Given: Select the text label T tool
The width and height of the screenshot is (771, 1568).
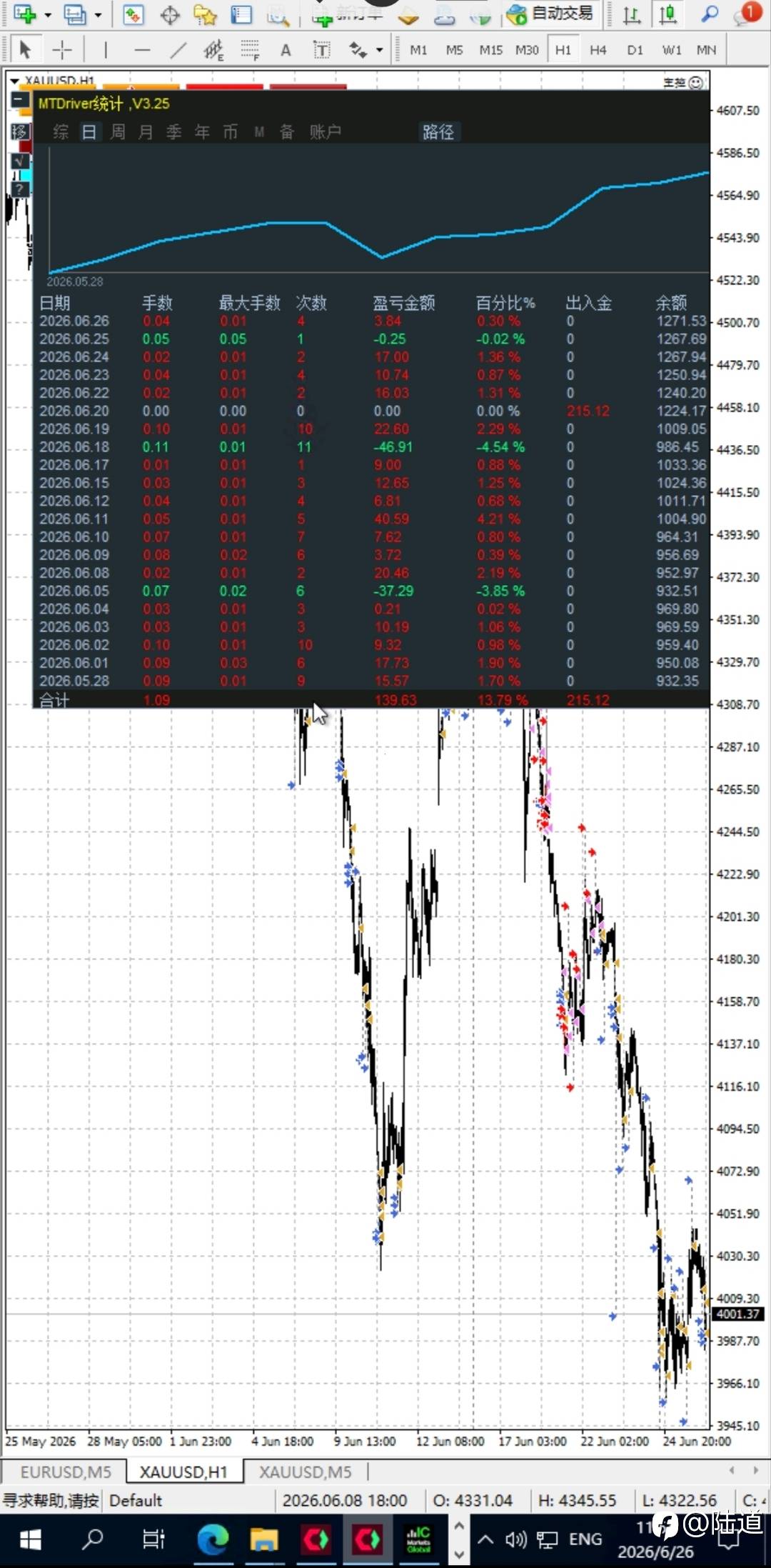Looking at the screenshot, I should pyautogui.click(x=322, y=50).
